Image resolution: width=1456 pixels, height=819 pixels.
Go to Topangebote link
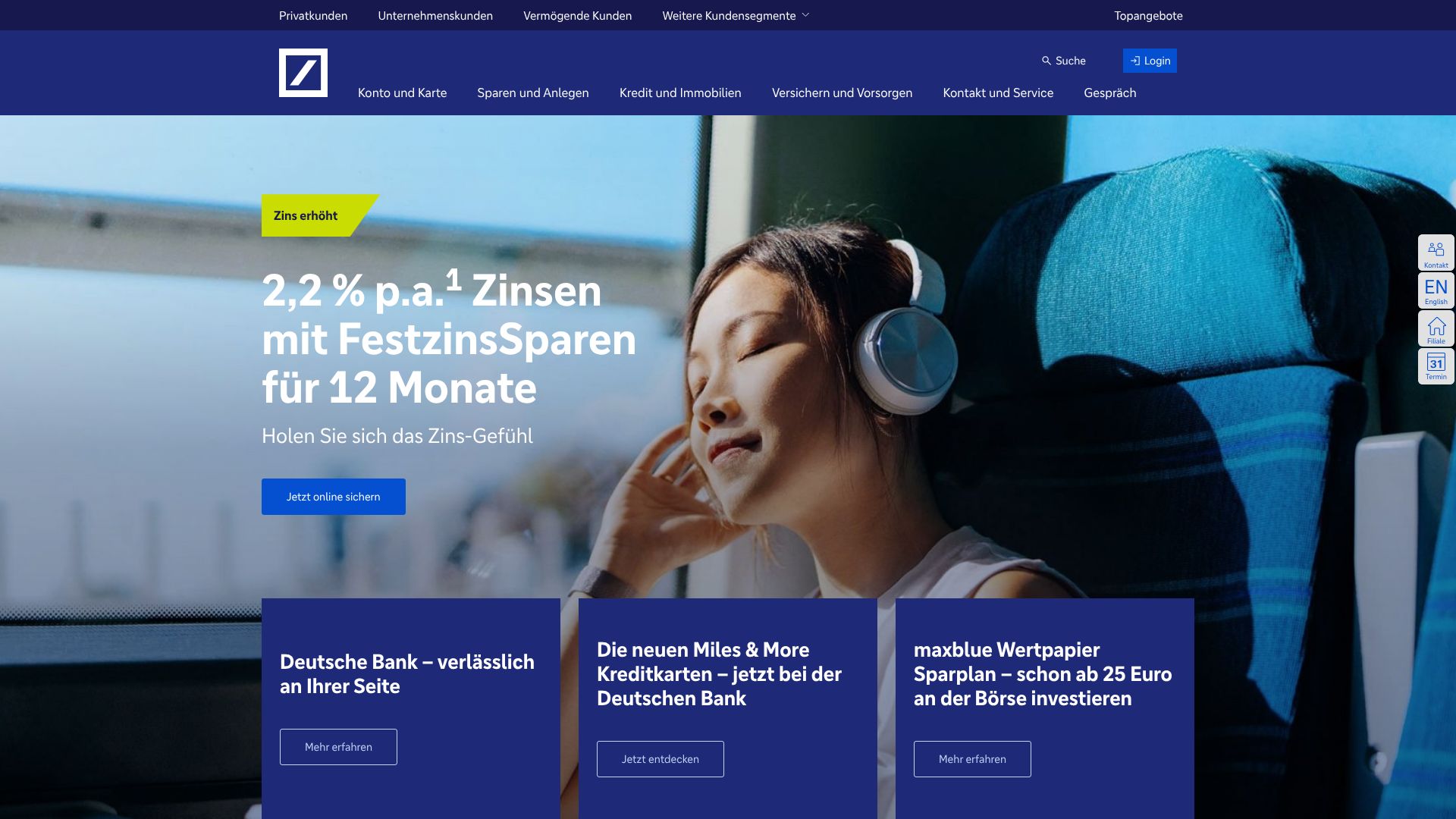1148,15
